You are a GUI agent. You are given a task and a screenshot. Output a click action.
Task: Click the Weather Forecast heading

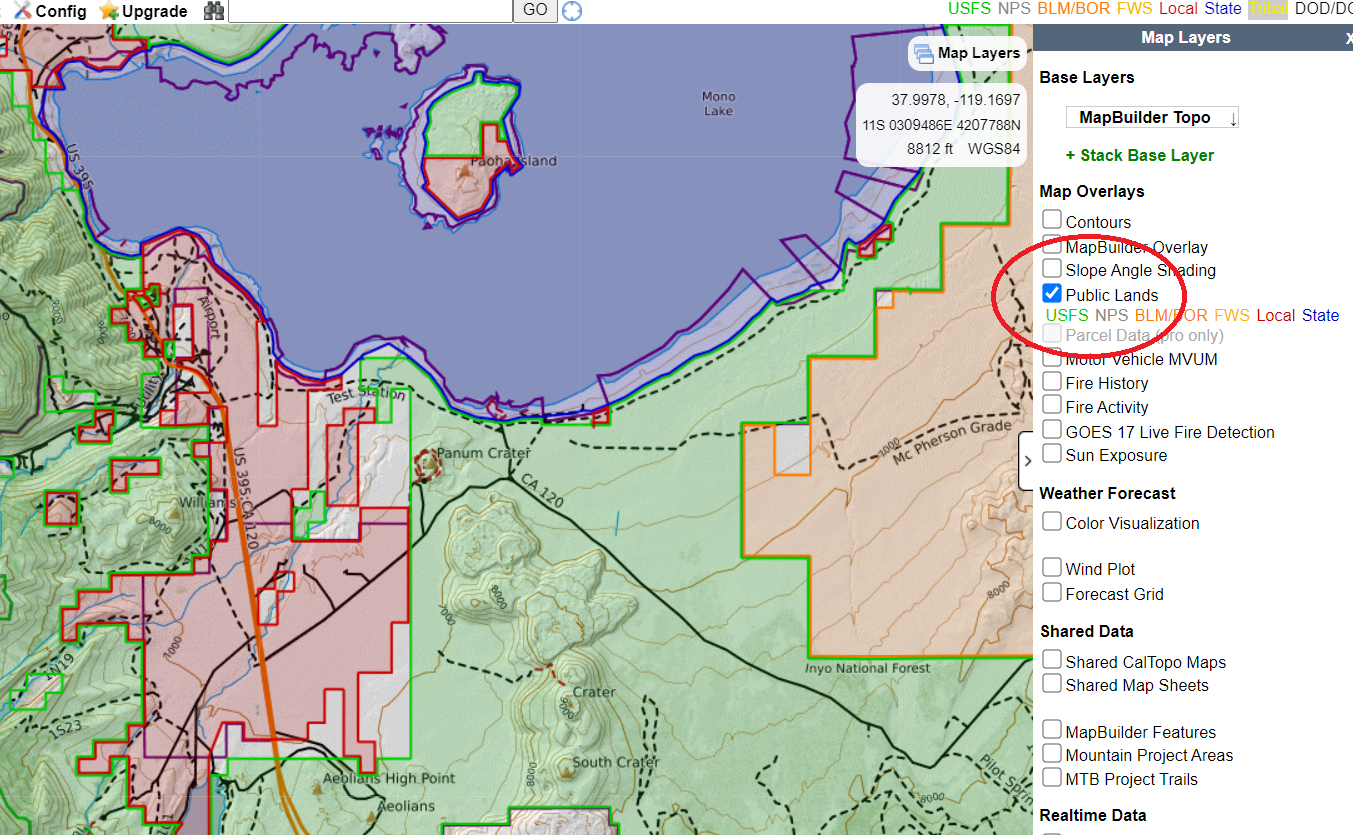pyautogui.click(x=1107, y=493)
